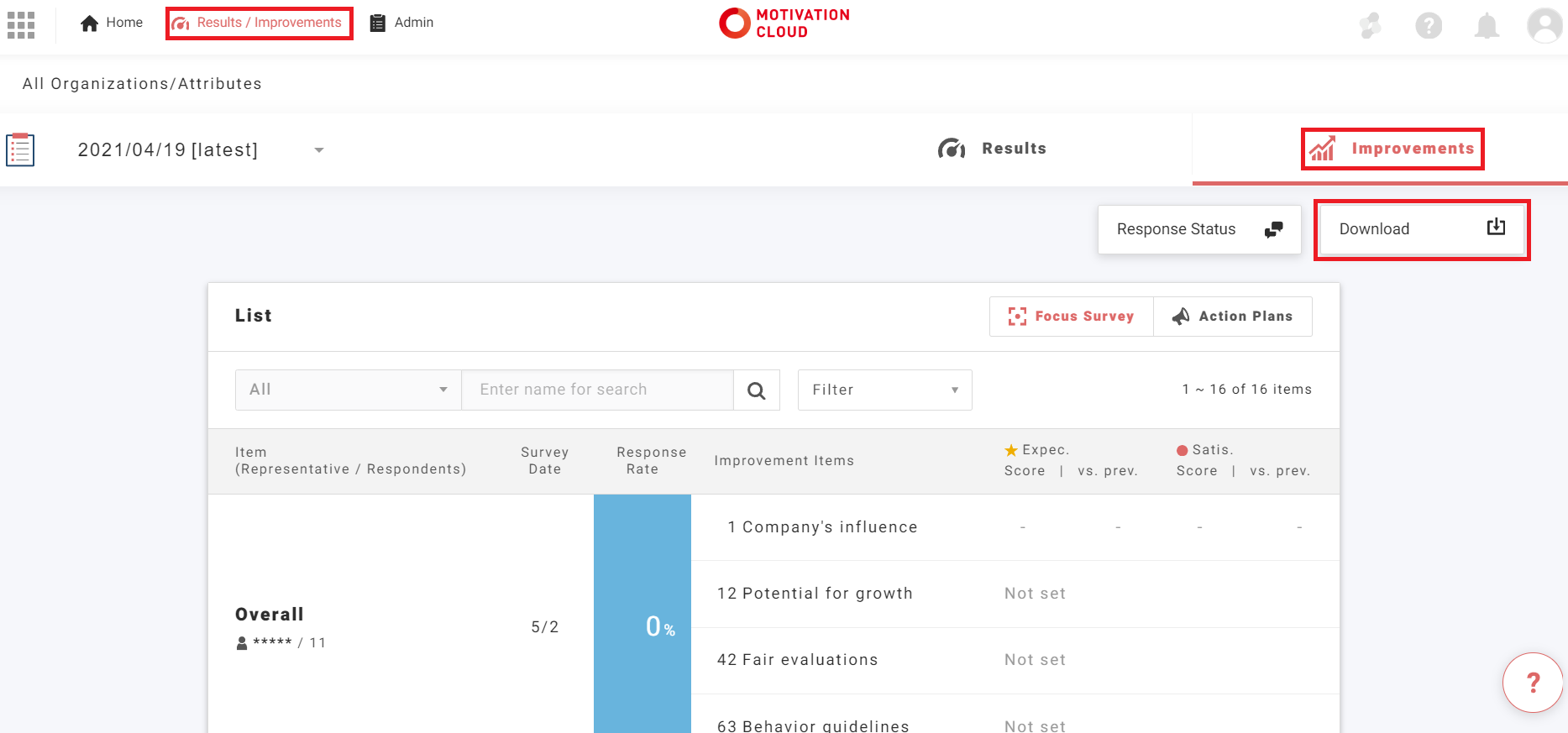Open the All category dropdown
The width and height of the screenshot is (1568, 733).
pos(348,390)
